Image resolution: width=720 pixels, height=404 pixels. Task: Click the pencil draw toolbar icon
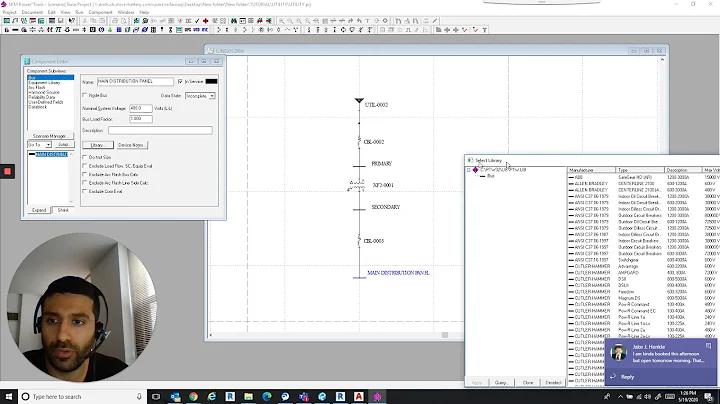pyautogui.click(x=435, y=21)
